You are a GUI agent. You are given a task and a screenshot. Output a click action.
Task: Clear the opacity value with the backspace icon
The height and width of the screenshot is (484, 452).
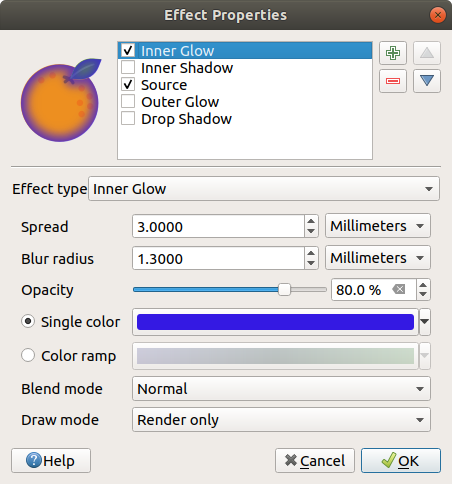(399, 289)
